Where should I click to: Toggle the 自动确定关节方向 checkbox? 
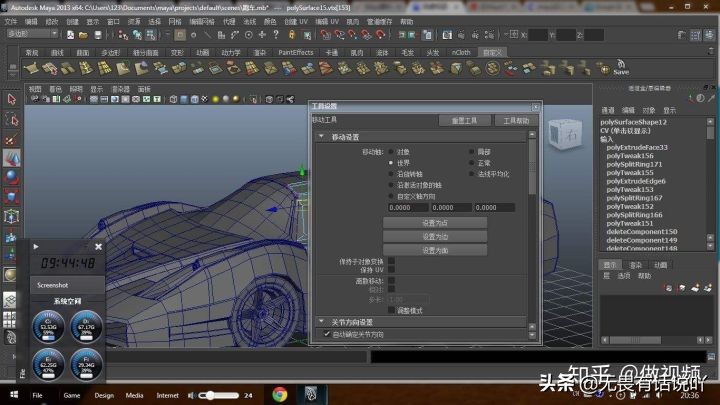pos(326,333)
